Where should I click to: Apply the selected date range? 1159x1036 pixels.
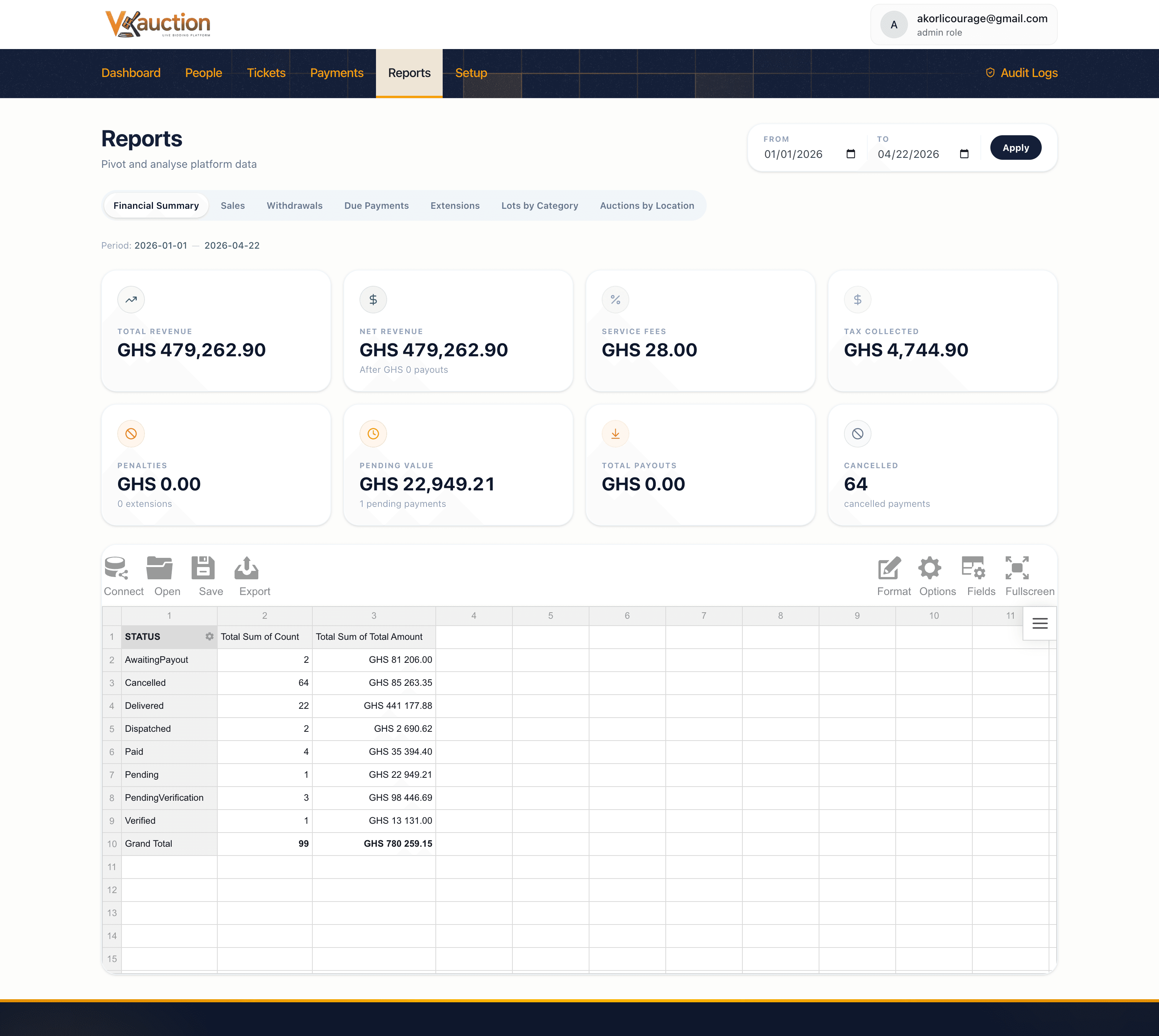point(1016,148)
